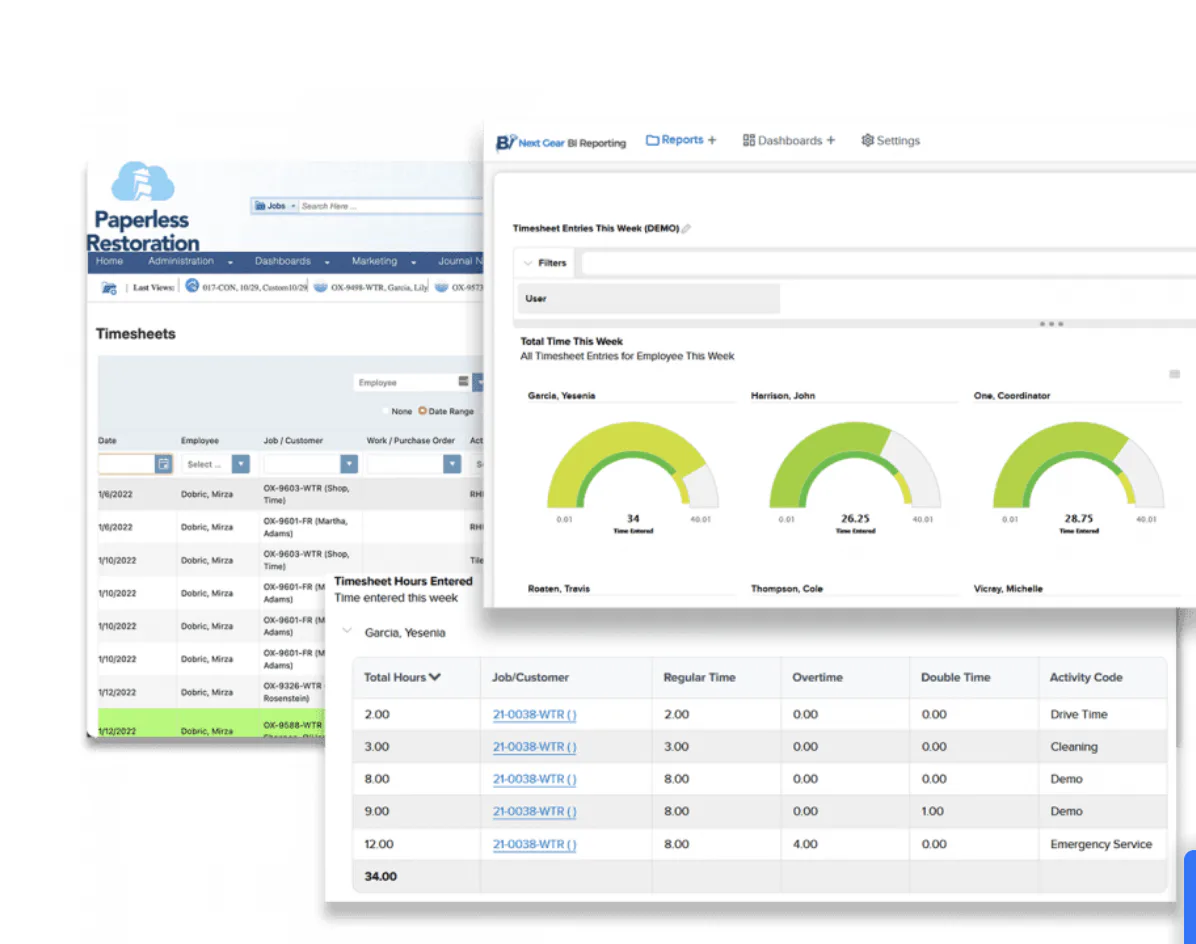Click the plus icon next to Dashboards
The height and width of the screenshot is (944, 1196).
click(831, 140)
